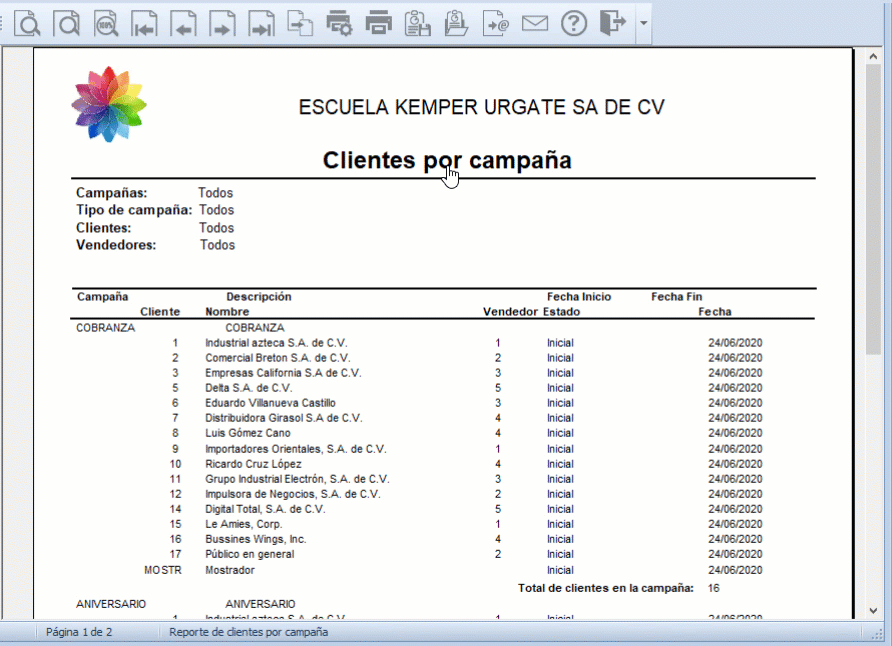Screen dimensions: 892x646
Task: Jump to the last page
Action: 261,22
